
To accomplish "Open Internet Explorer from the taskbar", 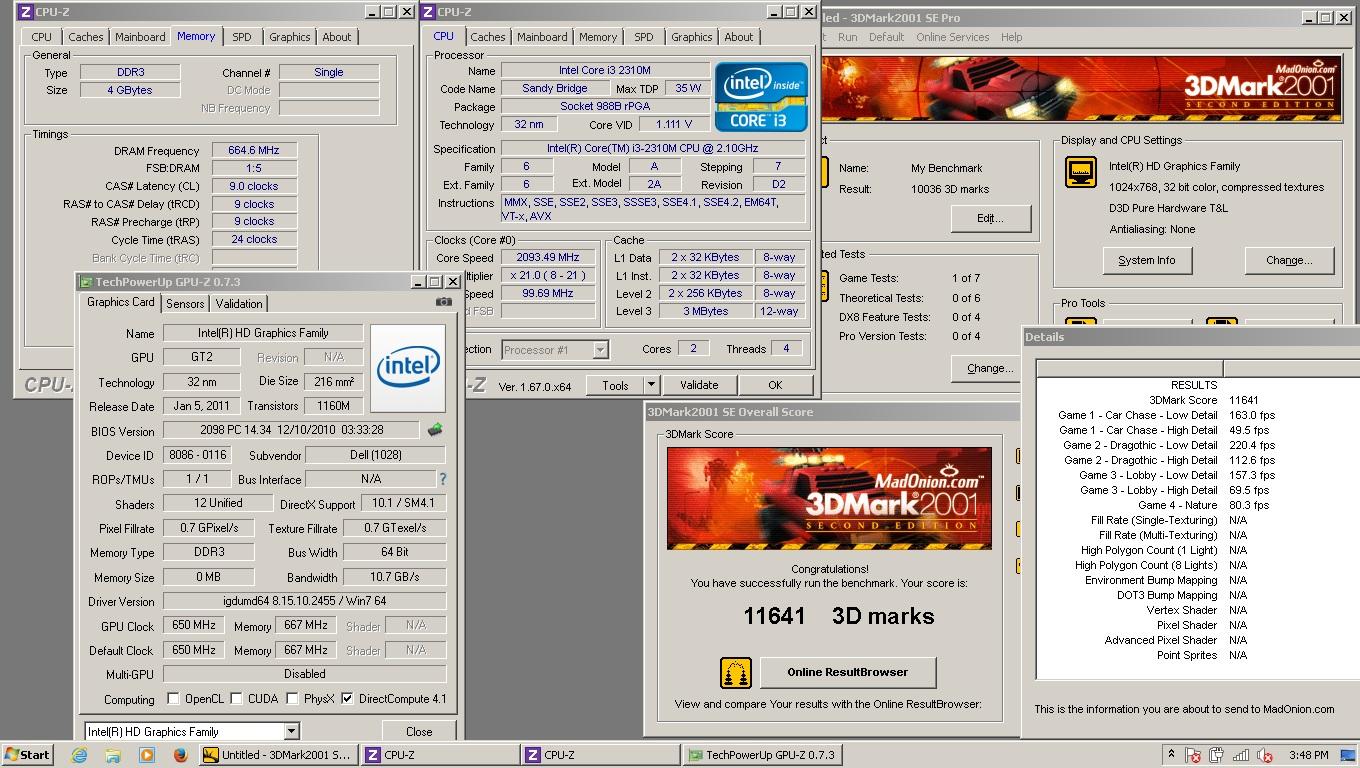I will click(x=79, y=755).
